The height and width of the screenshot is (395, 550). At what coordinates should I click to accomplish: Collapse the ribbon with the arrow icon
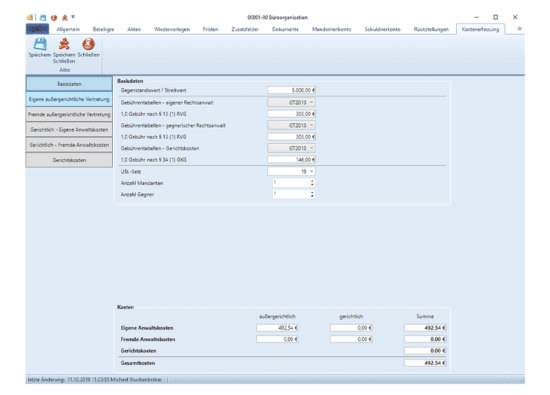pyautogui.click(x=519, y=29)
